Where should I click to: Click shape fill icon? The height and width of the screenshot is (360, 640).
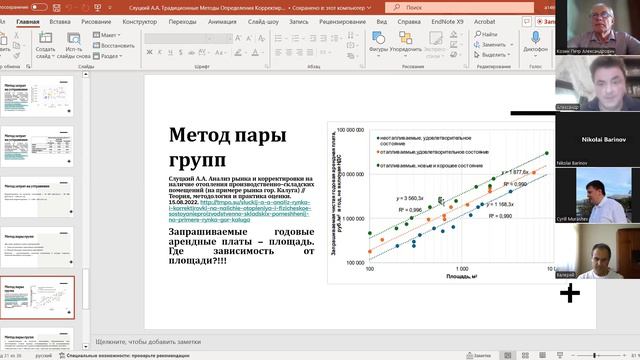(x=454, y=35)
